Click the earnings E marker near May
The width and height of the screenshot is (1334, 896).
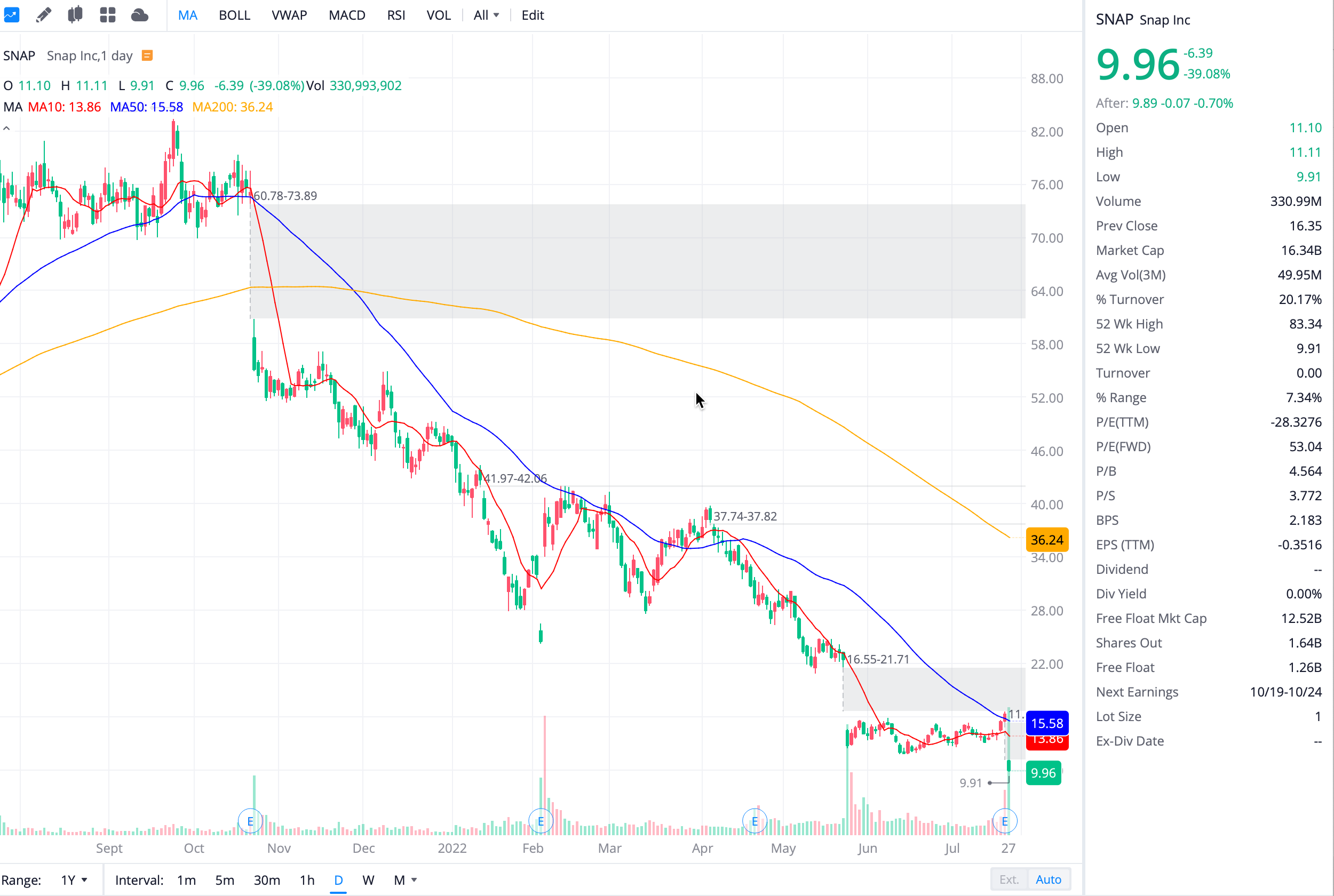755,822
